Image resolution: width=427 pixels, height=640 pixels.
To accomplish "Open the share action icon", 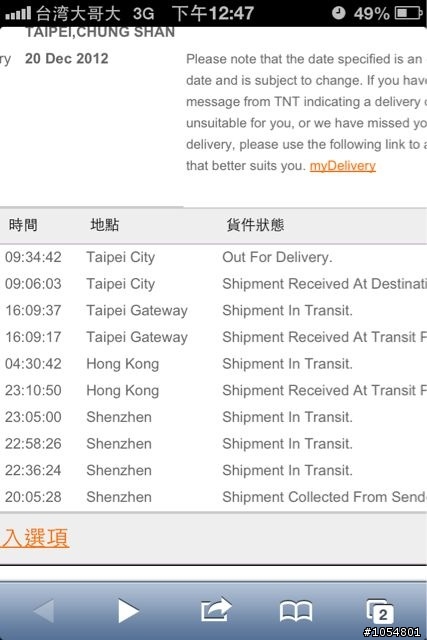I will pos(216,610).
